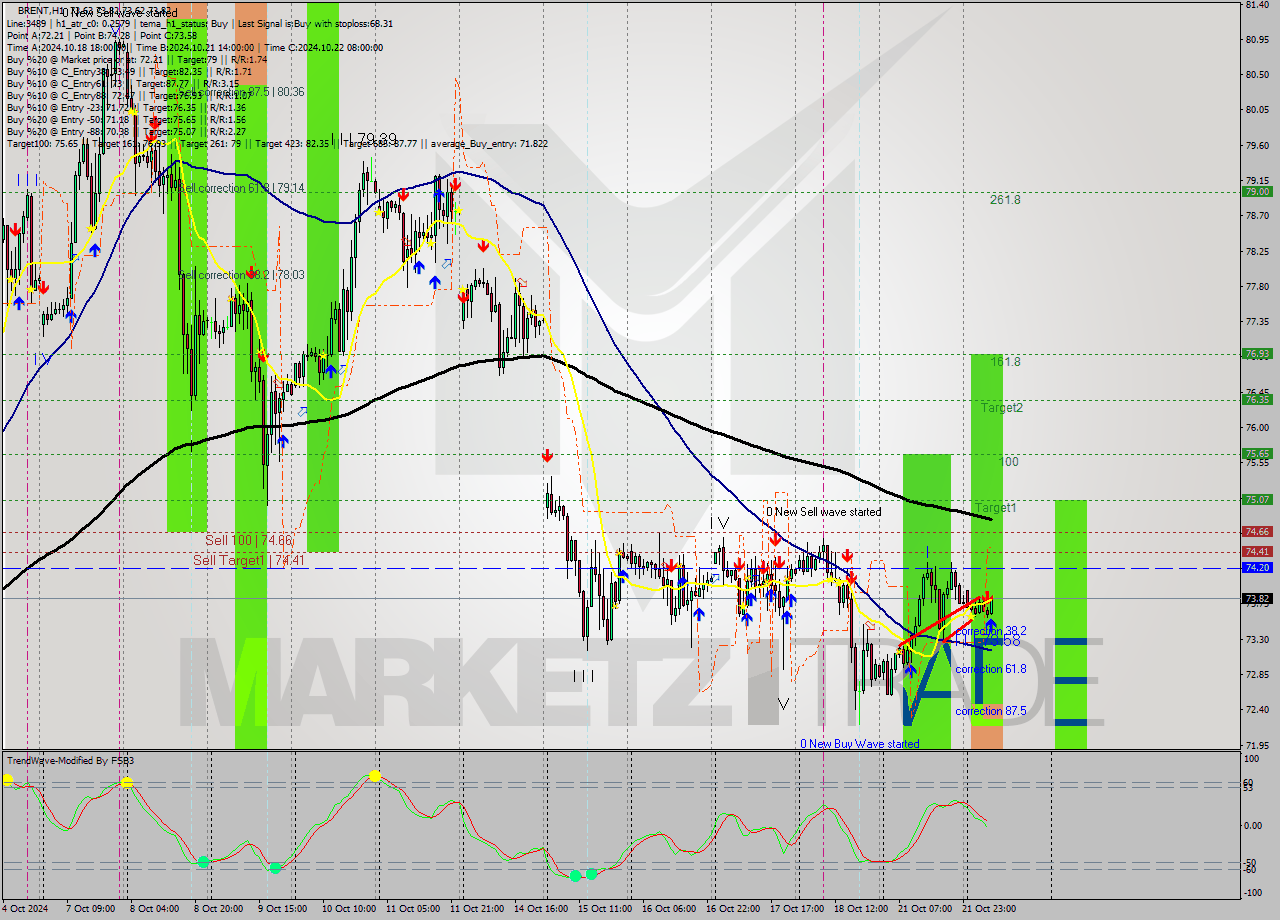The height and width of the screenshot is (920, 1280).
Task: Click the '7 Oct 09:00' time label
Action: point(90,908)
